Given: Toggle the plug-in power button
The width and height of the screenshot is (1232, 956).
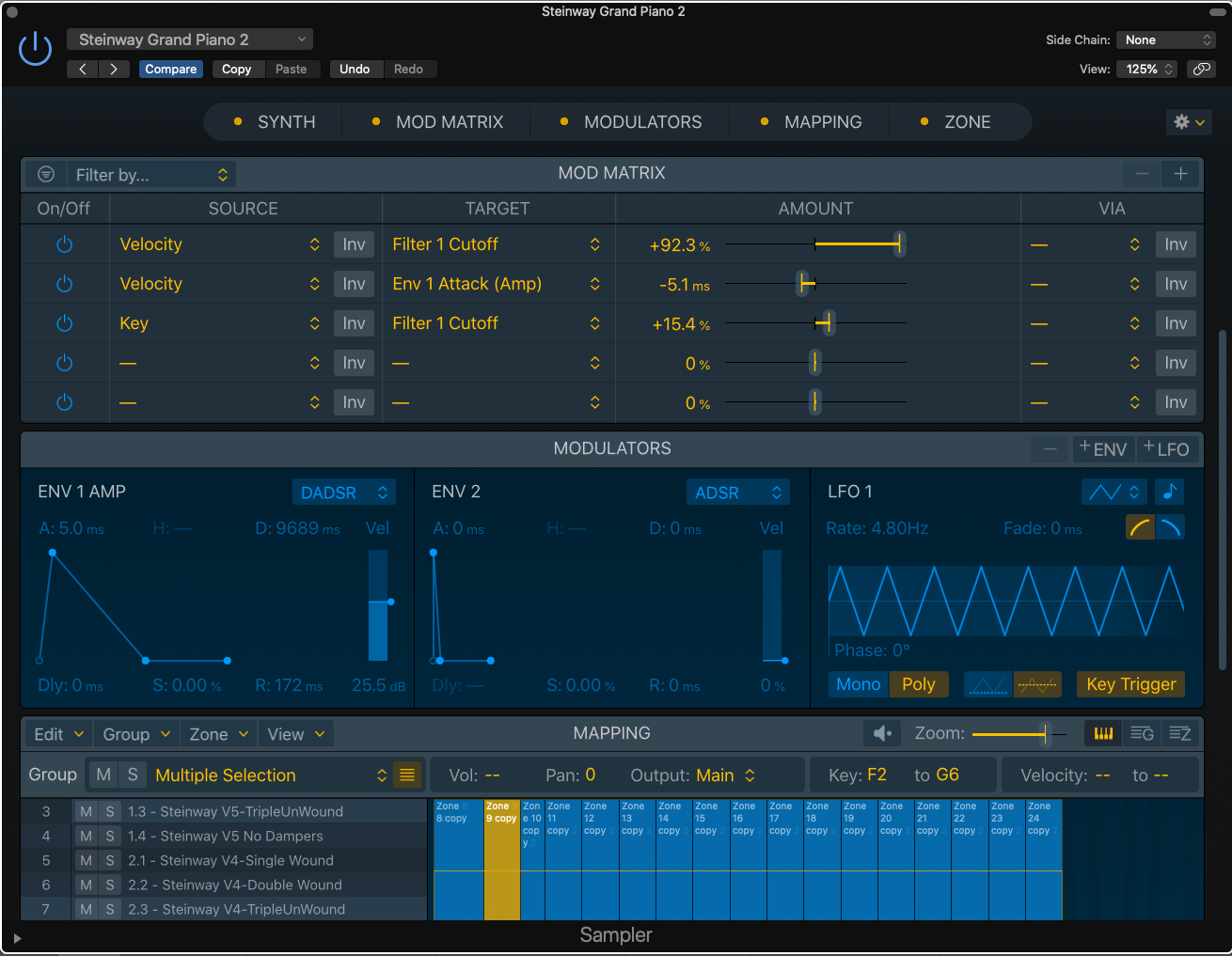Looking at the screenshot, I should (36, 49).
